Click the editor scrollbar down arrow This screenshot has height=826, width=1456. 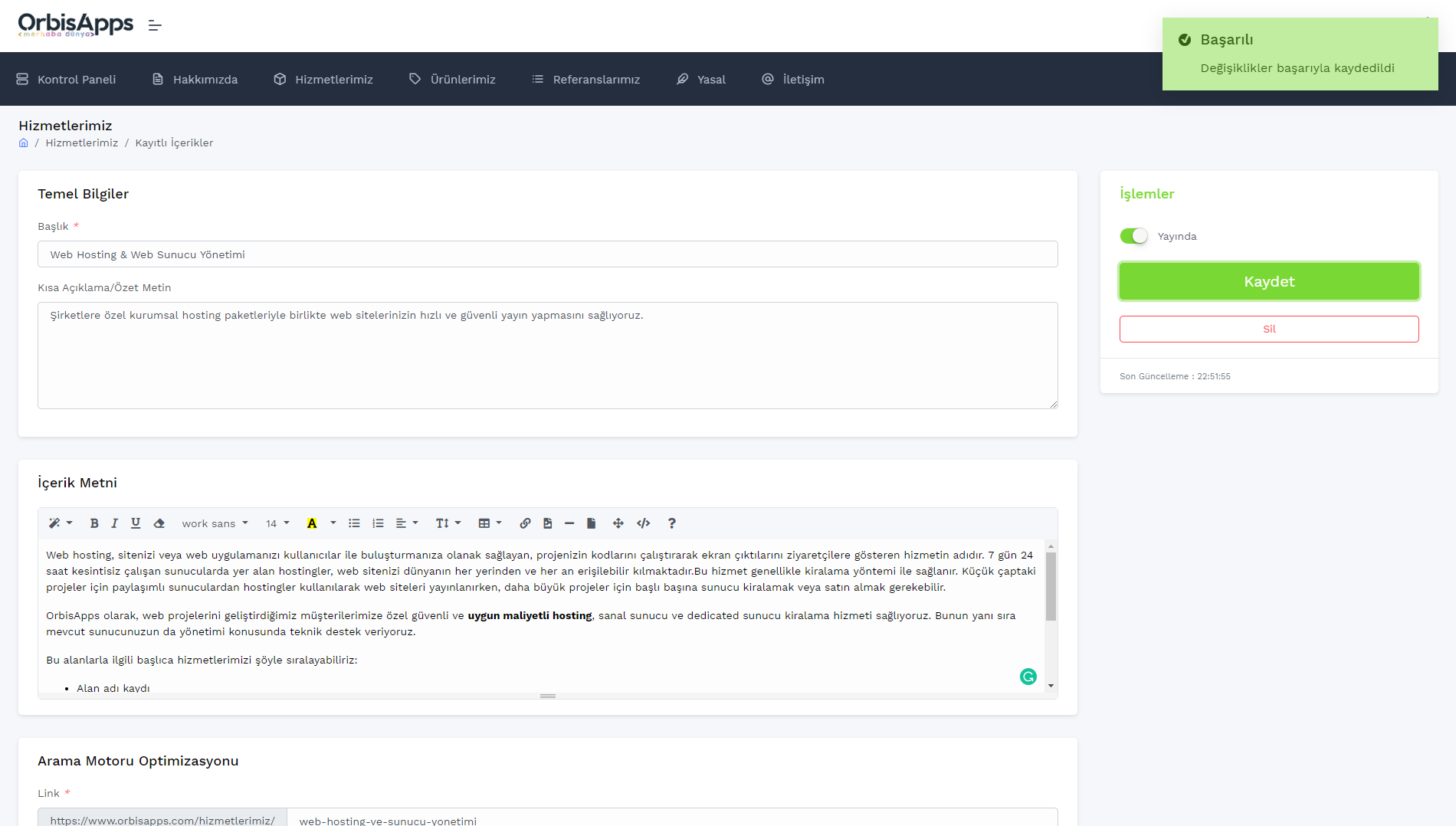(1051, 687)
